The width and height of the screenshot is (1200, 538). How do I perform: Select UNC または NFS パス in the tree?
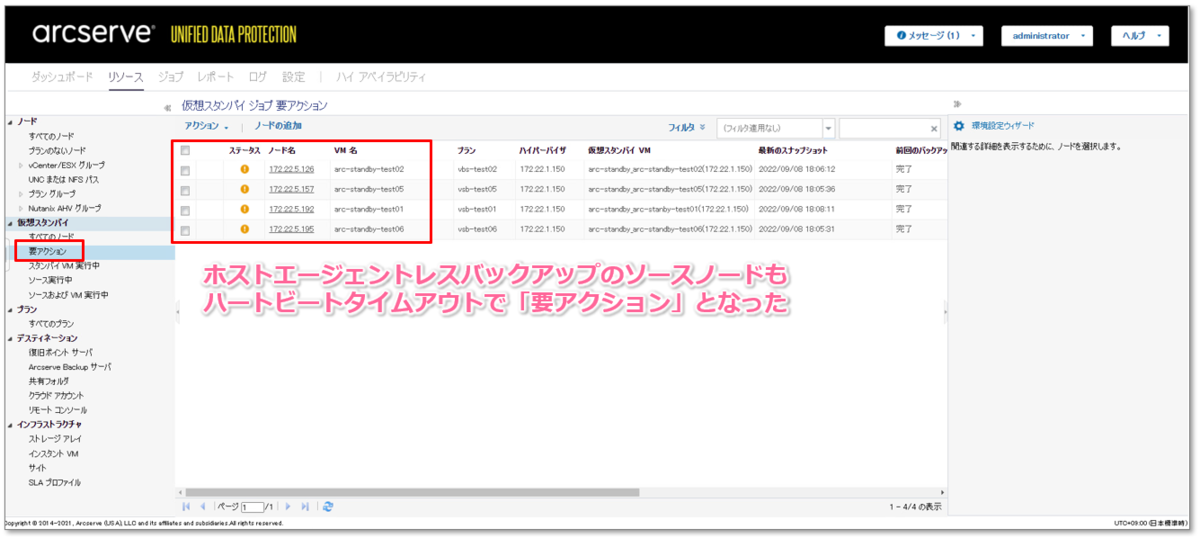coord(64,179)
